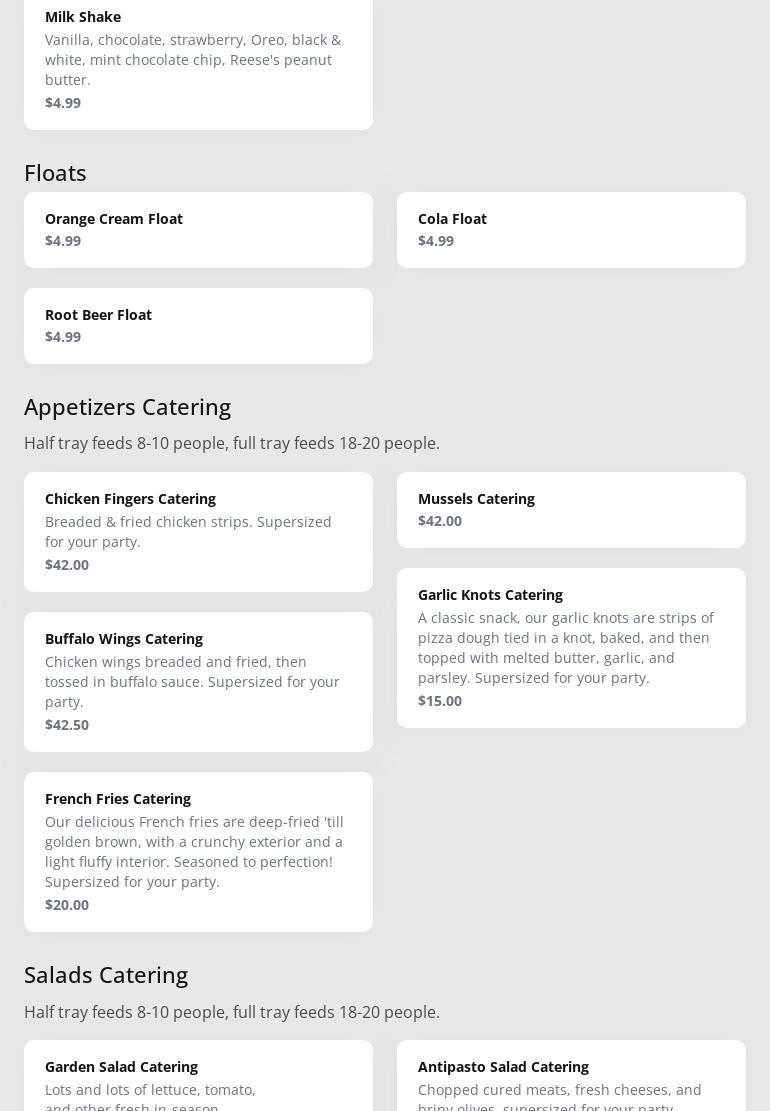Viewport: 770px width, 1111px height.
Task: Select Garlic Knots Catering card
Action: click(571, 648)
